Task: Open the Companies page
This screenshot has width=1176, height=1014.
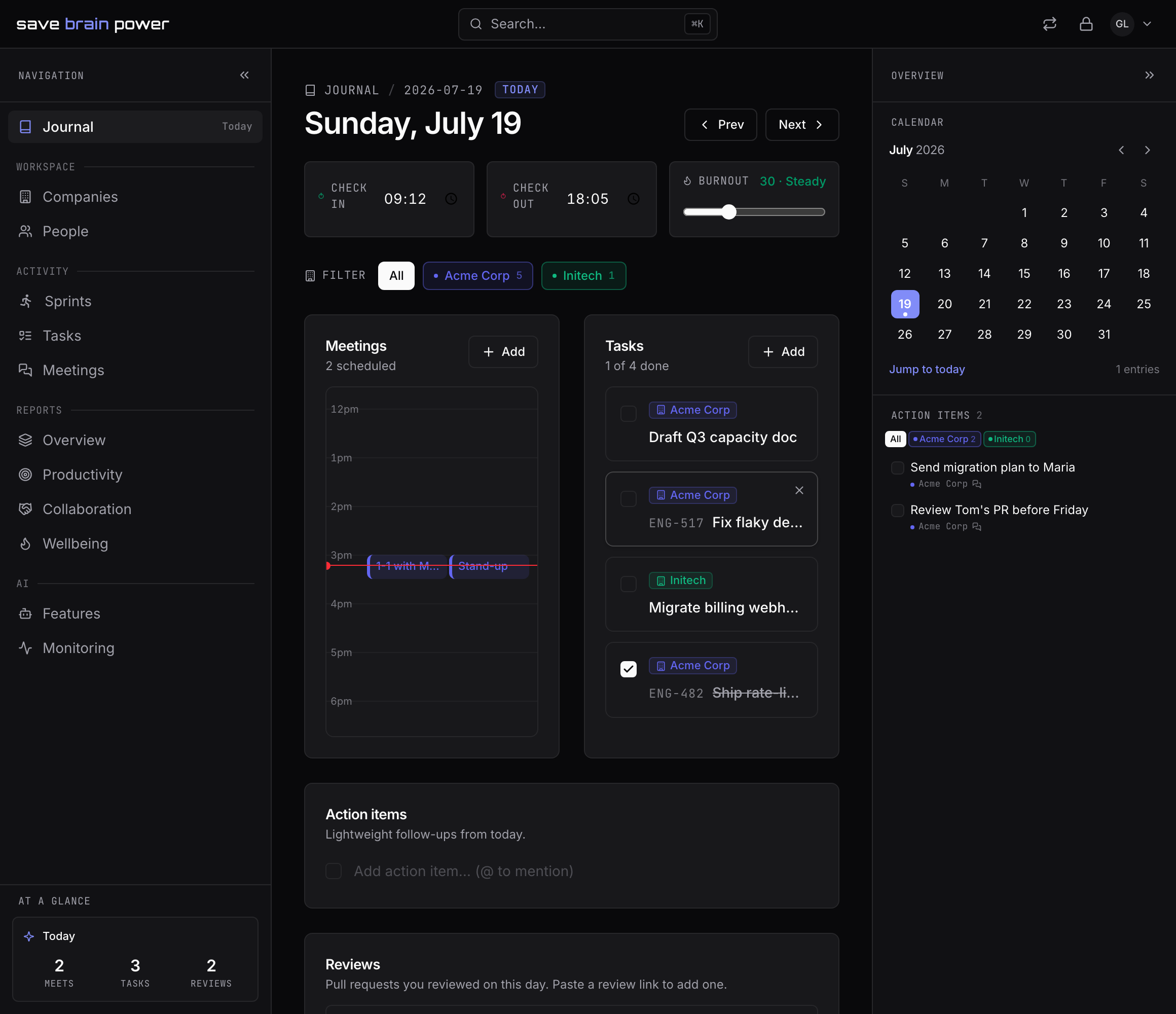Action: 135,197
